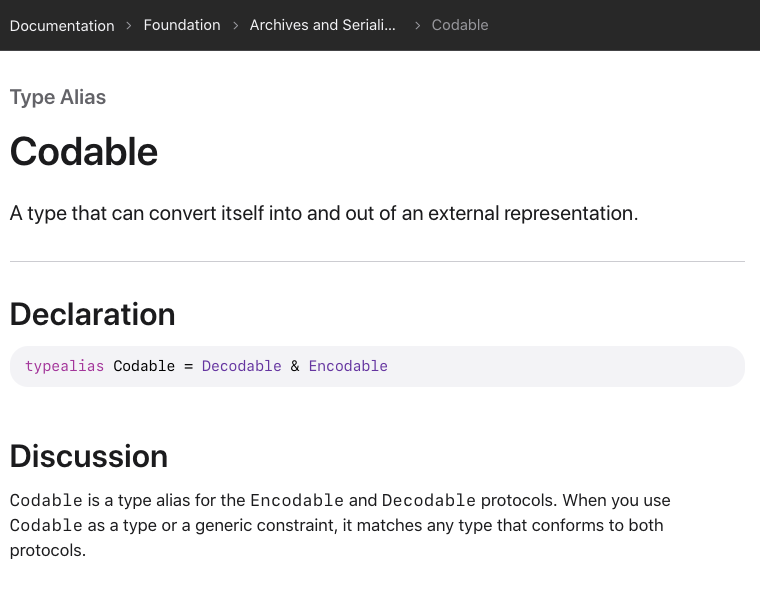Click the Discussion section heading
The image size is (760, 591).
[x=89, y=456]
